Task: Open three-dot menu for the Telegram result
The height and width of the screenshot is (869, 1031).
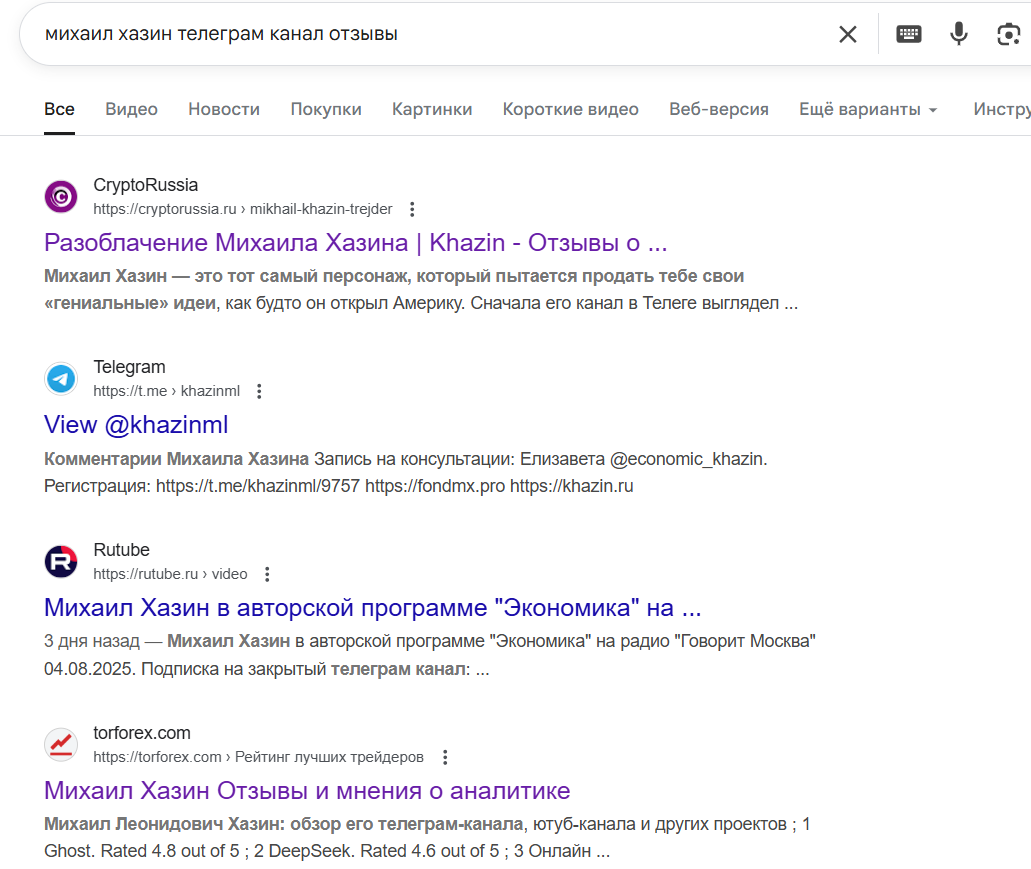Action: click(x=259, y=391)
